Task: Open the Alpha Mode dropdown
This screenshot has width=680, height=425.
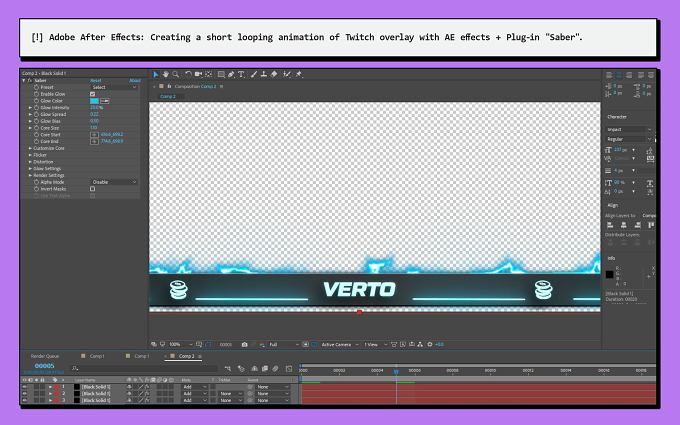Action: [x=114, y=182]
